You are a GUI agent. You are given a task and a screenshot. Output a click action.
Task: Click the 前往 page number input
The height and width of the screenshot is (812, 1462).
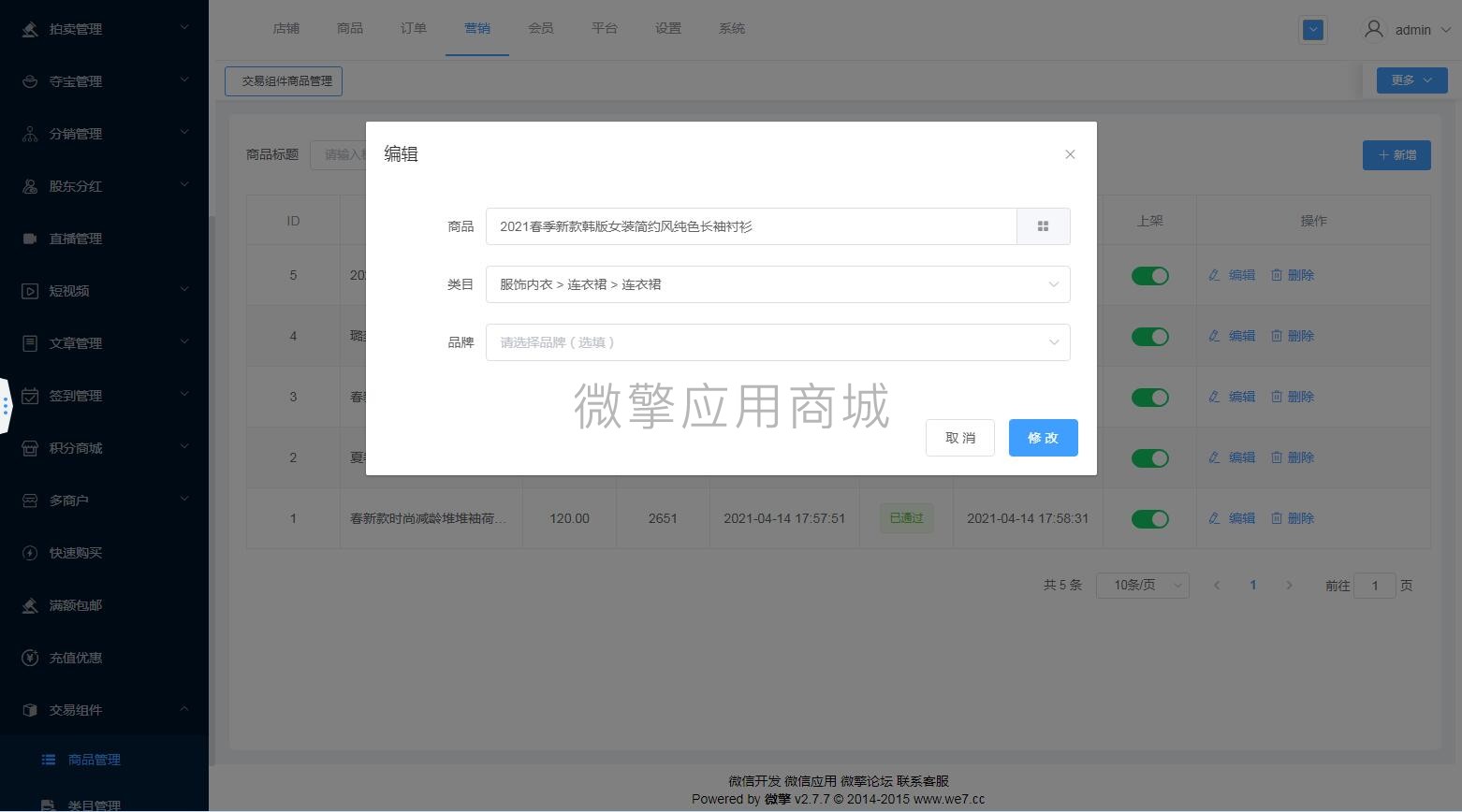1375,586
